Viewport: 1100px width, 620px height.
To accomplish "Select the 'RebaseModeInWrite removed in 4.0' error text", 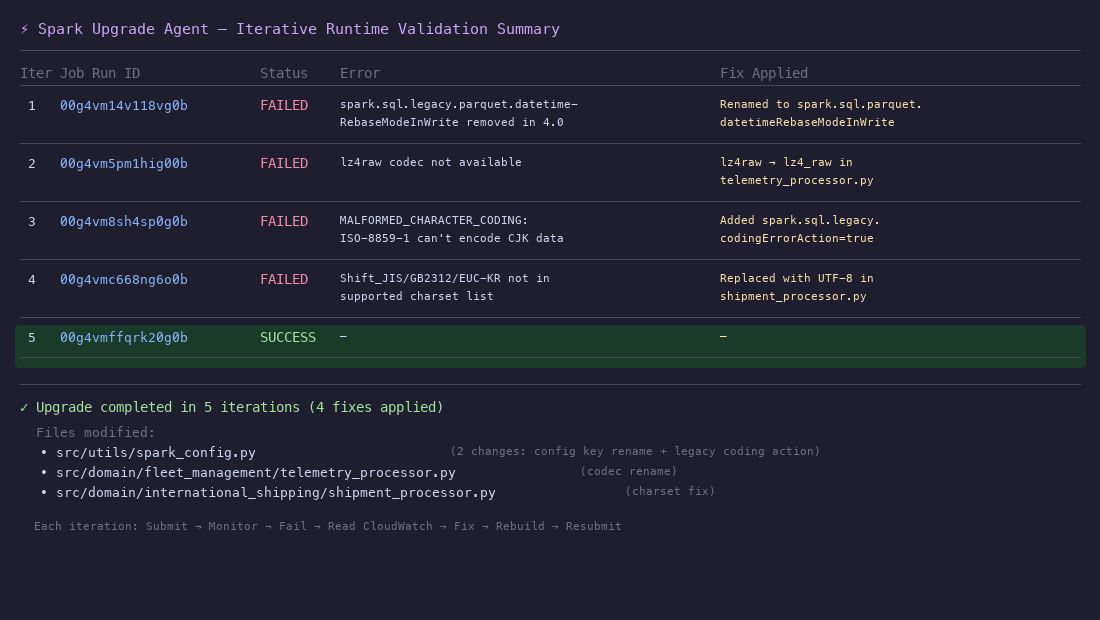I will coord(452,123).
